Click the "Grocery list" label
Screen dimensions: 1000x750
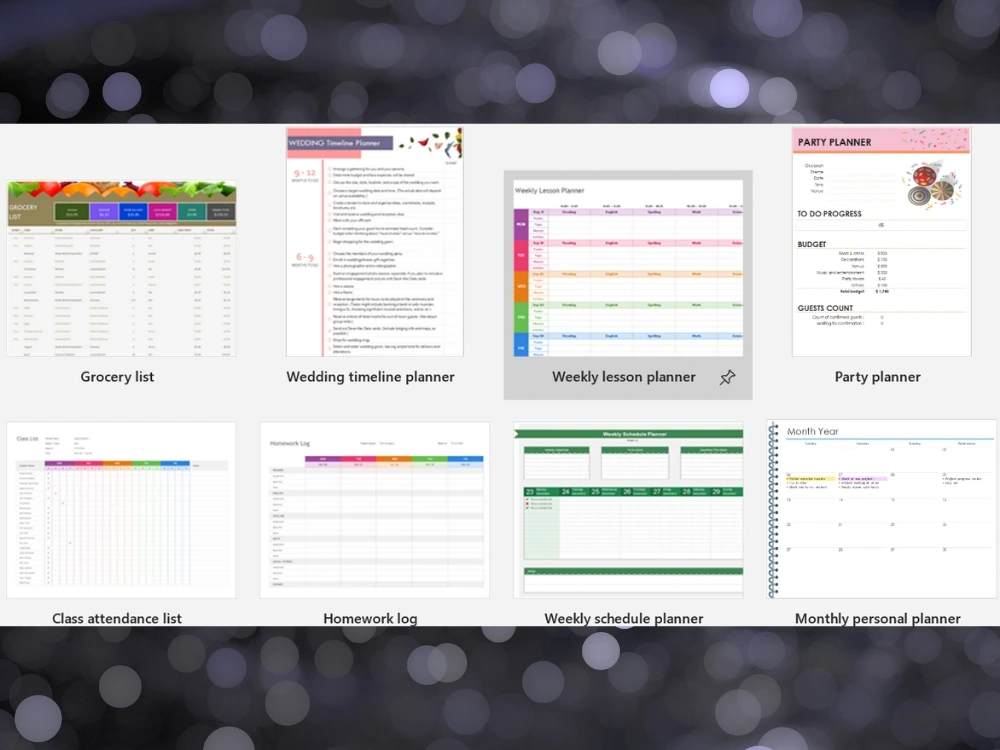[x=117, y=377]
